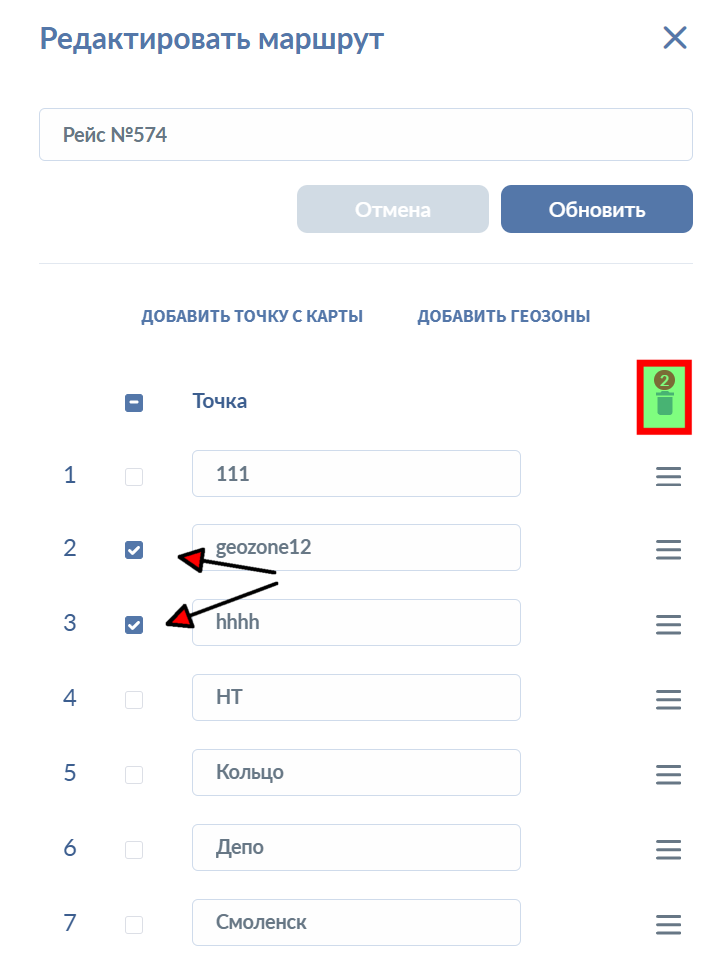Select the Кольцо point checkbox
This screenshot has height=956, width=727.
[134, 775]
